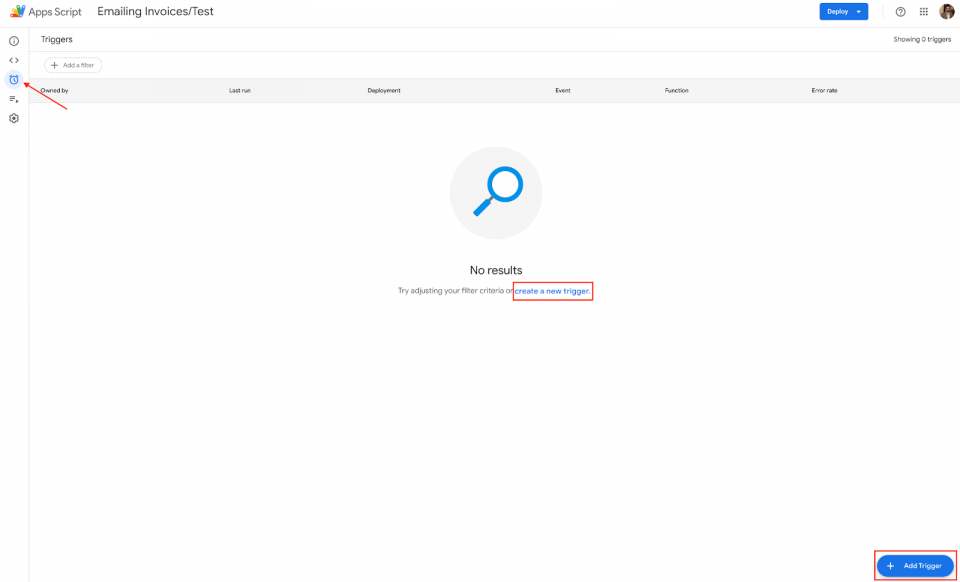Select the Triggers page heading tab
960x582 pixels.
click(x=56, y=39)
